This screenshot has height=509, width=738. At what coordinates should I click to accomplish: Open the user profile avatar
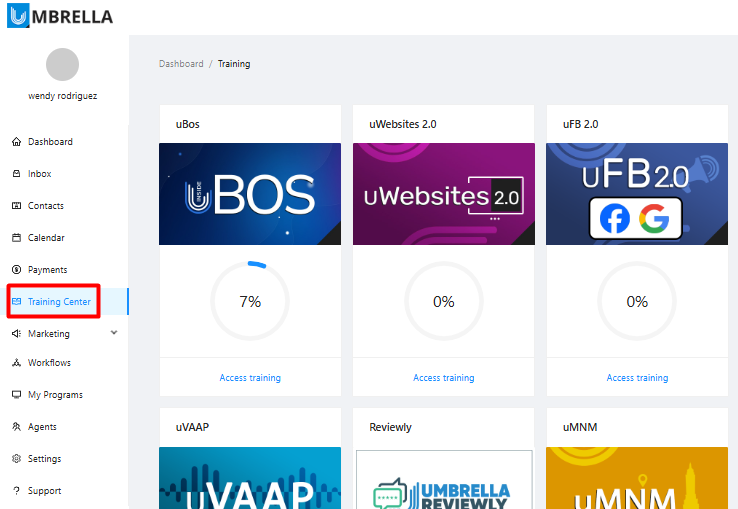click(x=62, y=65)
